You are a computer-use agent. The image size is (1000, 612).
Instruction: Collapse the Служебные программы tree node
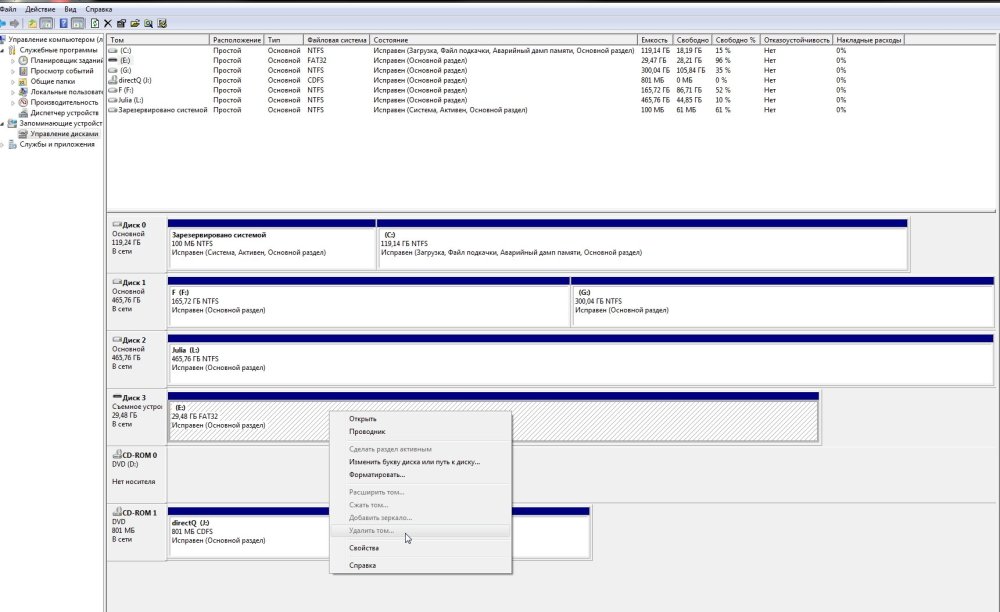coord(4,50)
